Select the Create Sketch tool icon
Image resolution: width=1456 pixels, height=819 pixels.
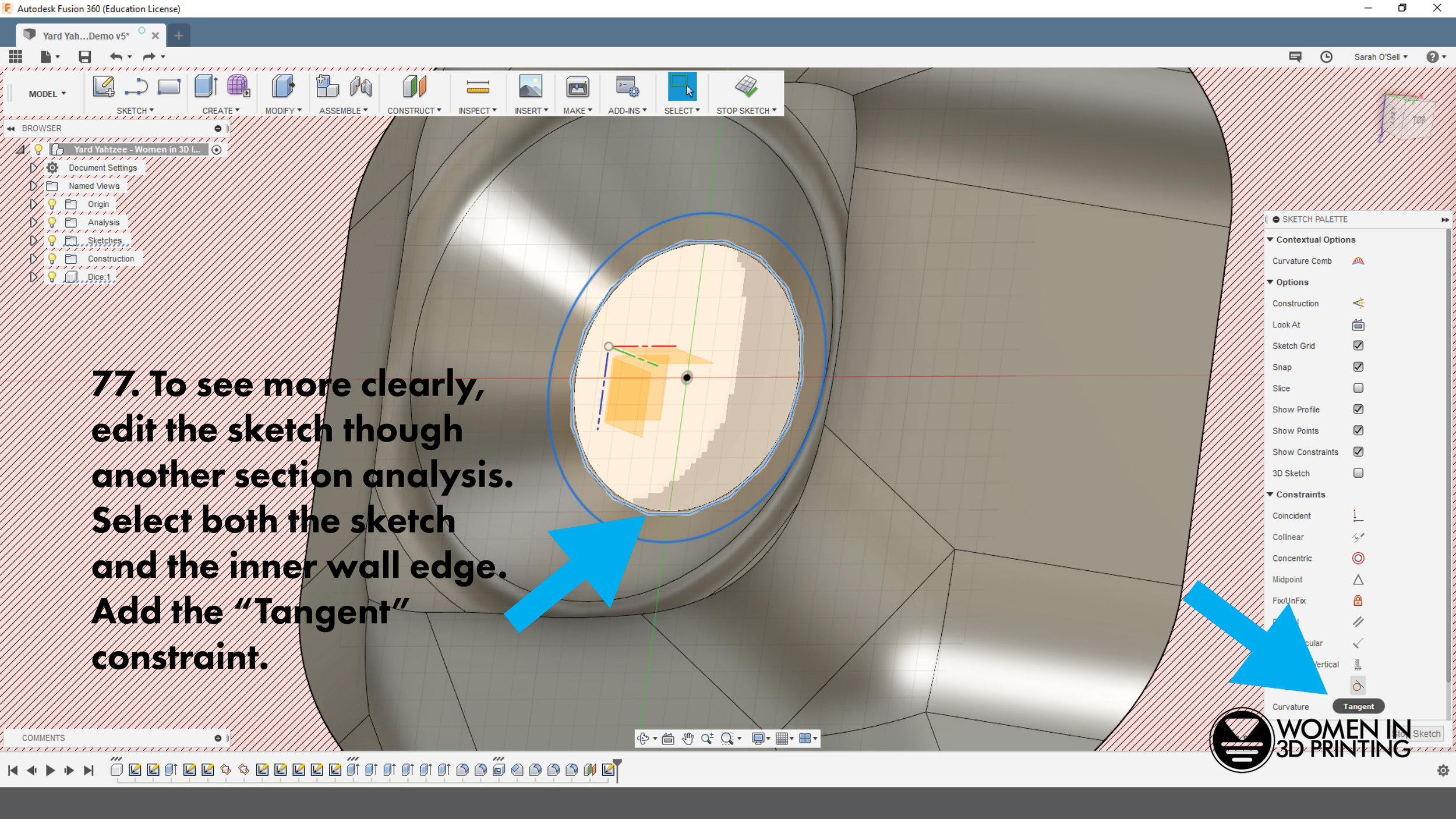(x=104, y=86)
